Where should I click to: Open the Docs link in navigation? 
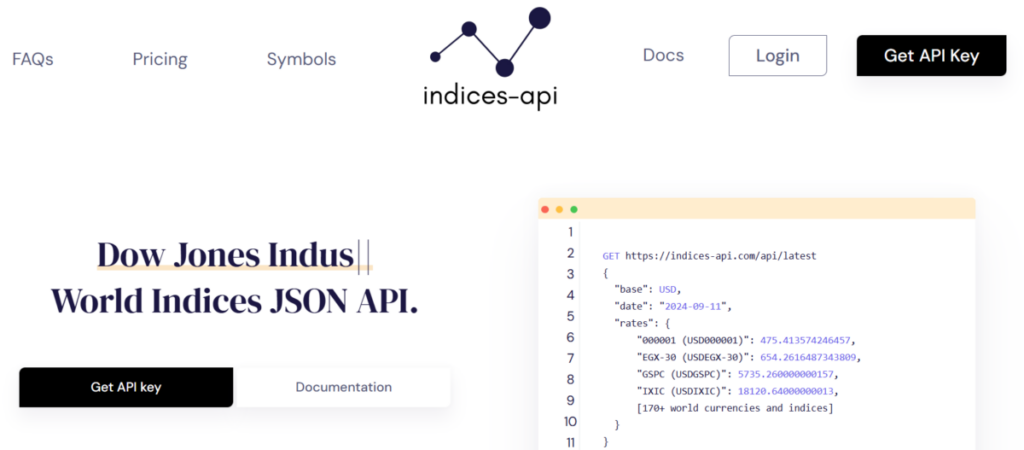coord(664,55)
